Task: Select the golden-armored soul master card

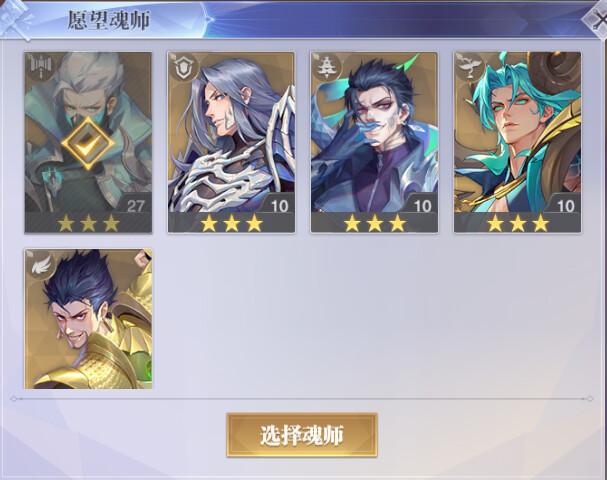Action: (x=88, y=319)
